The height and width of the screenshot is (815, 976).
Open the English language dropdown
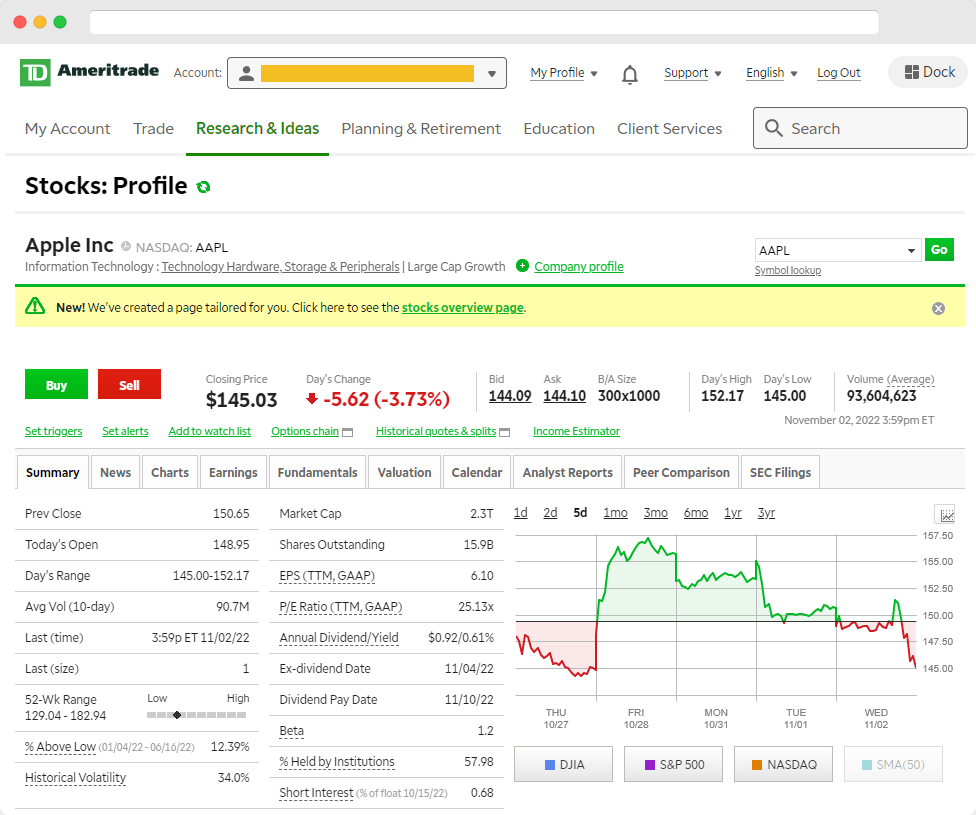pyautogui.click(x=771, y=73)
